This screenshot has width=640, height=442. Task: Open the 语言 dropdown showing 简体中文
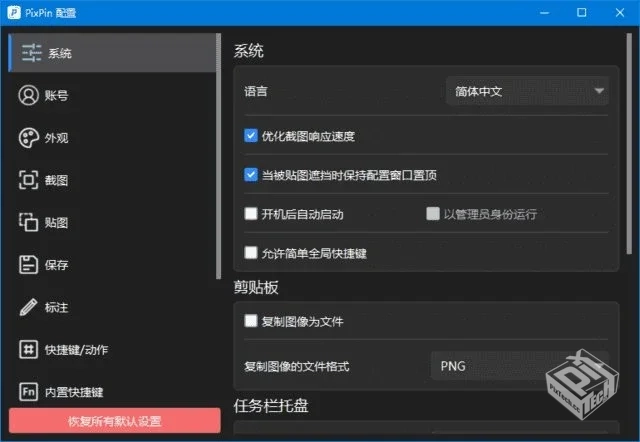pyautogui.click(x=527, y=91)
